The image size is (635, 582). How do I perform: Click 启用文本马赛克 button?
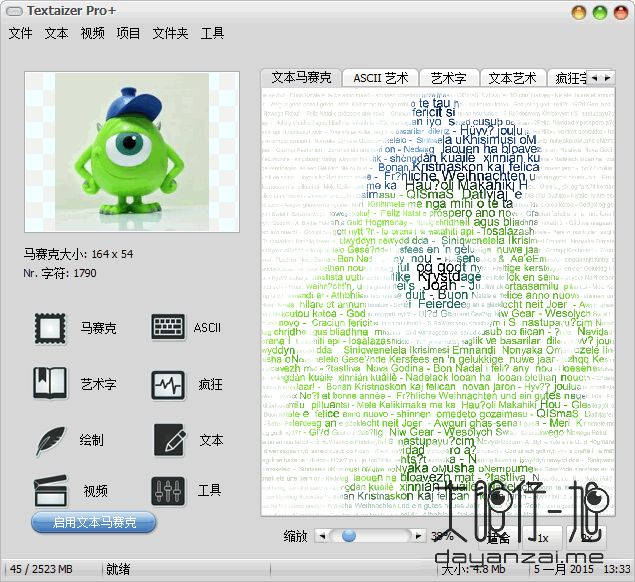94,522
